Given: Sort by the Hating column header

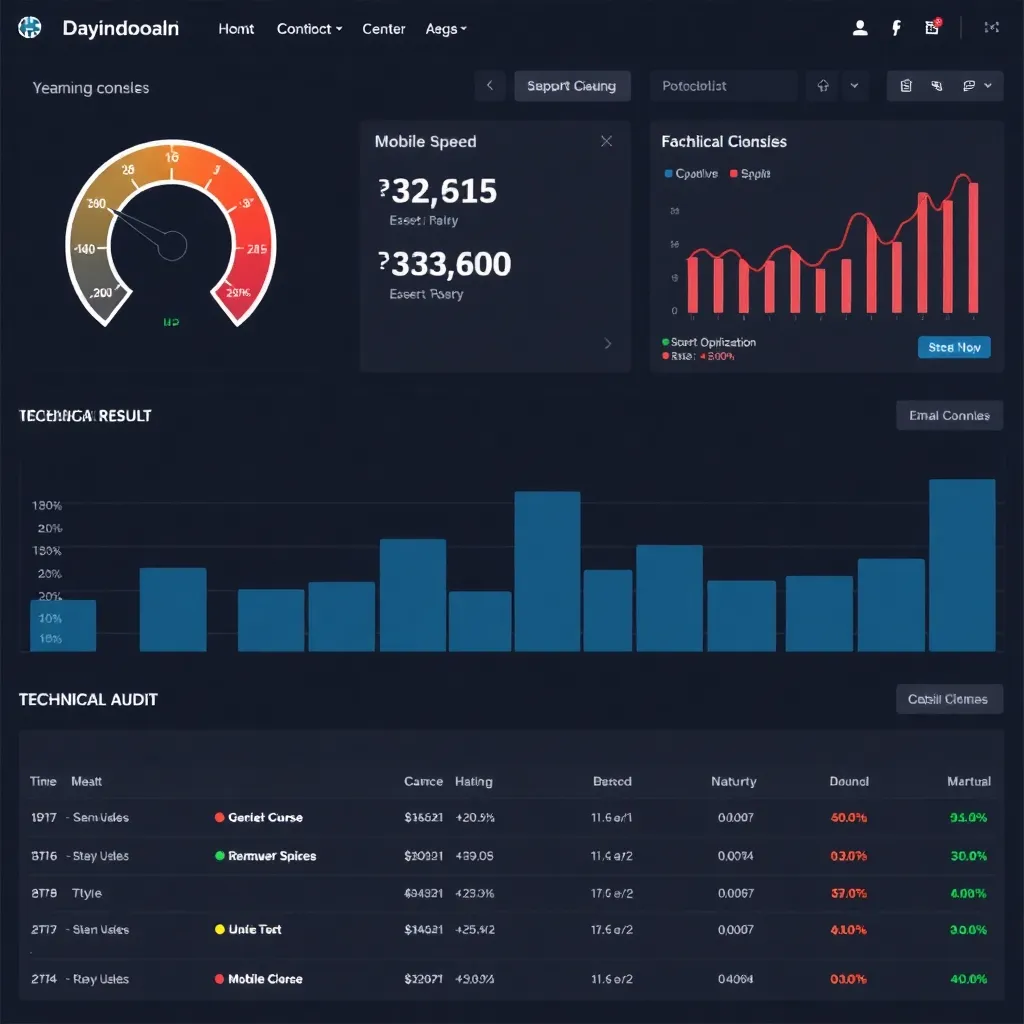Looking at the screenshot, I should (x=473, y=781).
